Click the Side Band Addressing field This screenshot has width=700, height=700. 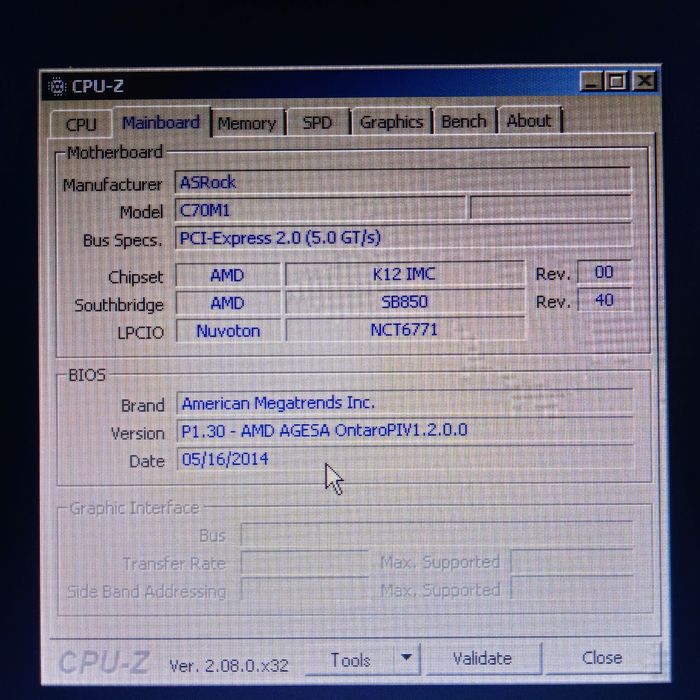(x=304, y=590)
